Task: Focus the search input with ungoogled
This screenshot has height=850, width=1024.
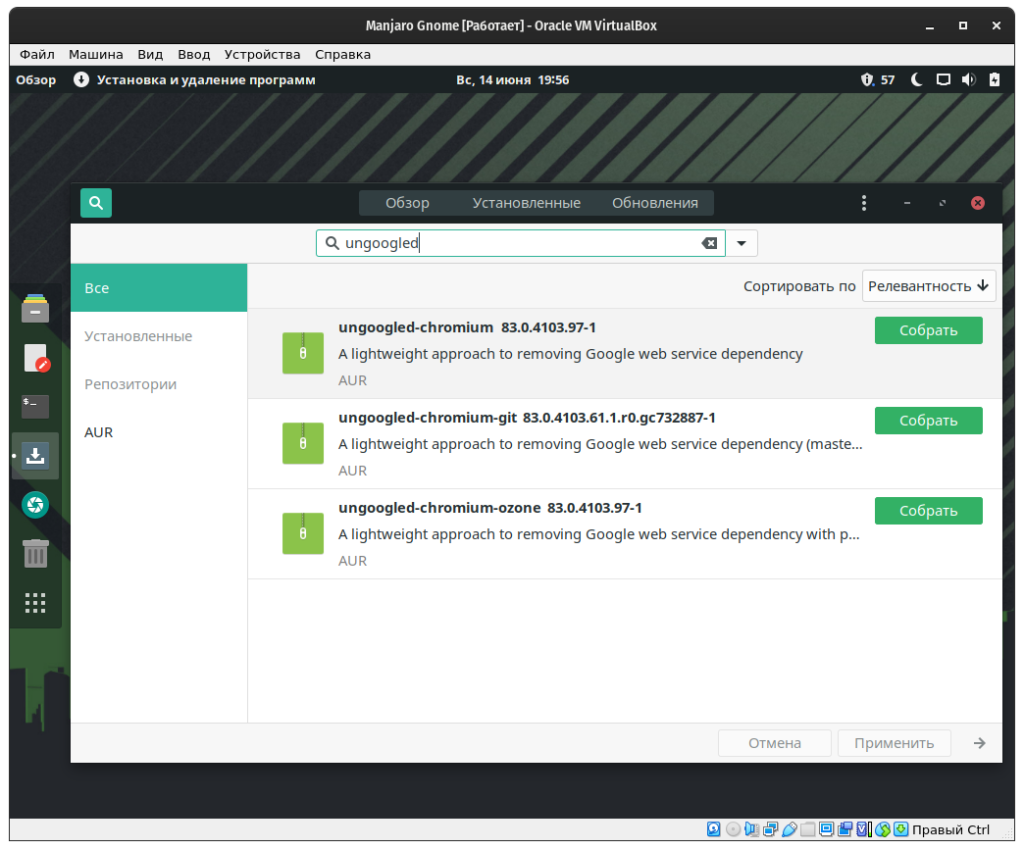Action: (x=520, y=243)
